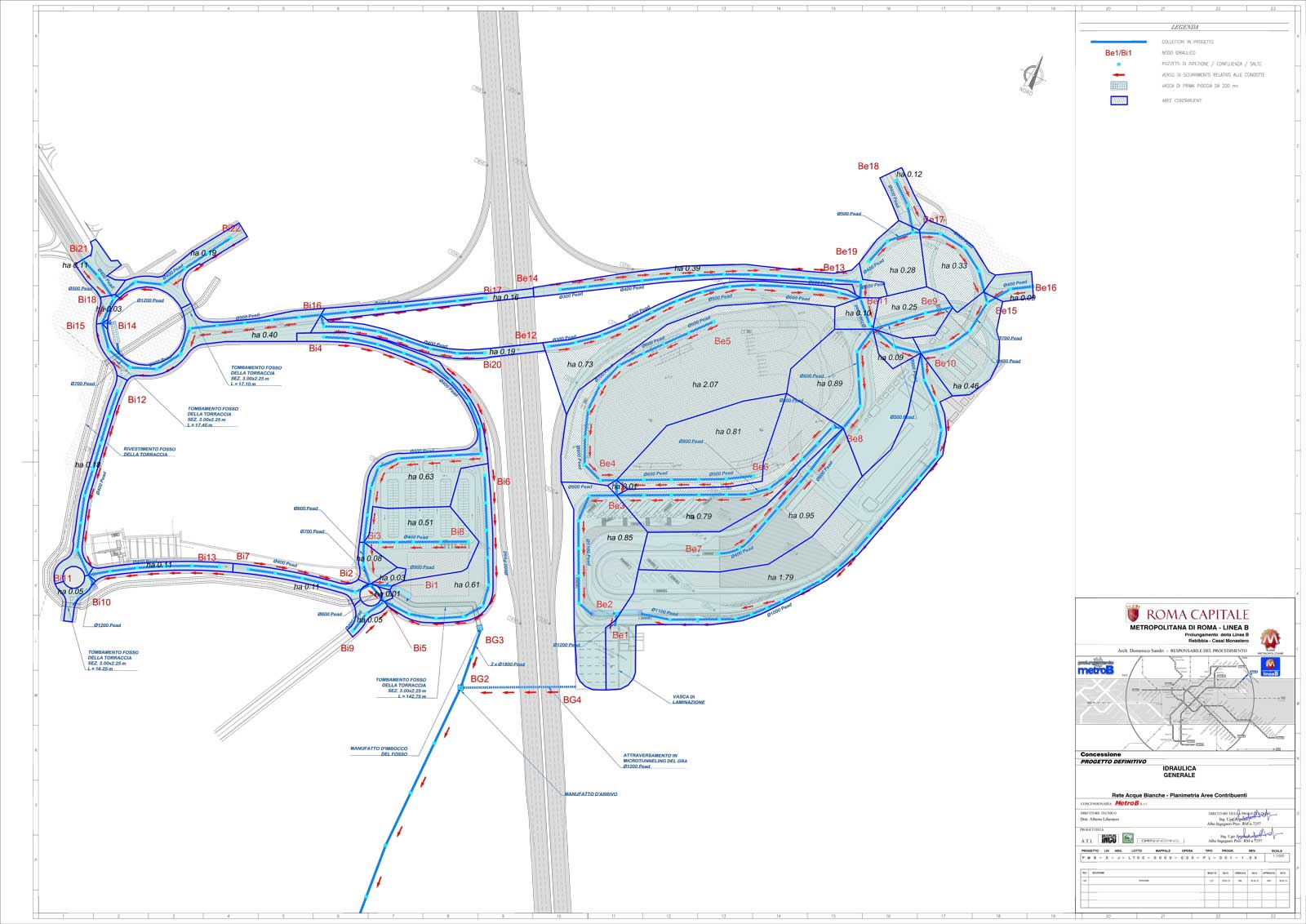Click the IDRAULICA GENERALE title text
Image resolution: width=1306 pixels, height=924 pixels.
tap(1179, 771)
